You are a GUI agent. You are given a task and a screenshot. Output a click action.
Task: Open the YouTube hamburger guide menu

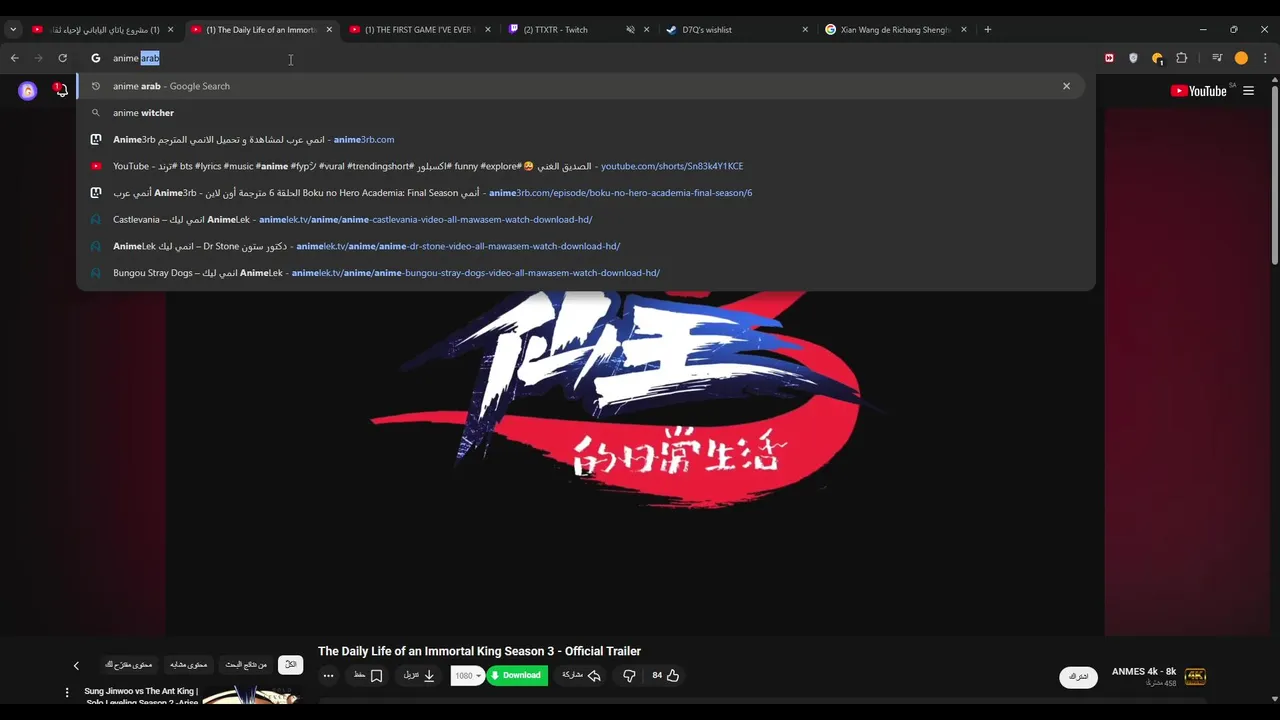[x=1248, y=91]
